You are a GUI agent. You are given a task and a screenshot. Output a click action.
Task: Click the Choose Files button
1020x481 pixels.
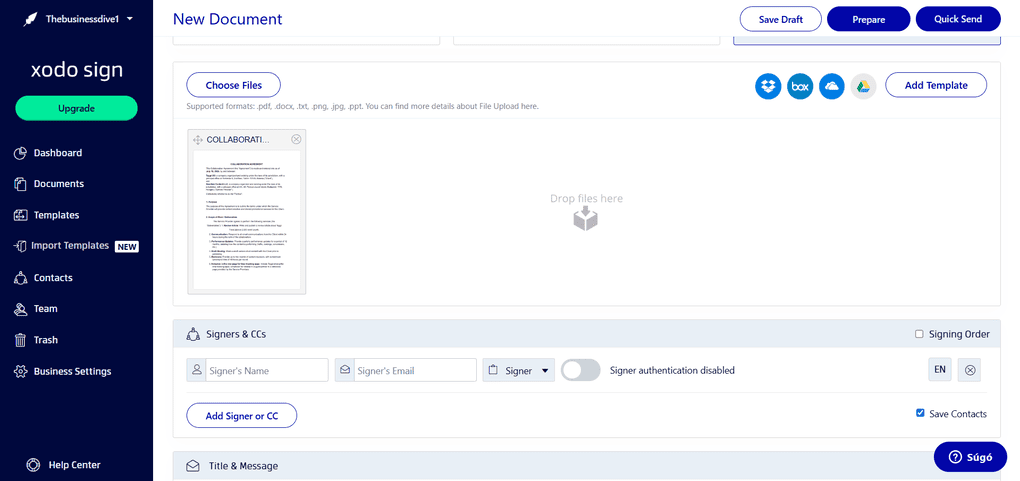[x=234, y=85]
